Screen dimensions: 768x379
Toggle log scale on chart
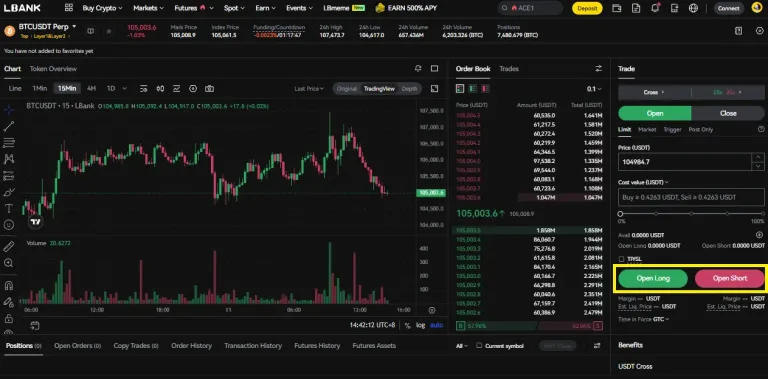click(x=420, y=325)
